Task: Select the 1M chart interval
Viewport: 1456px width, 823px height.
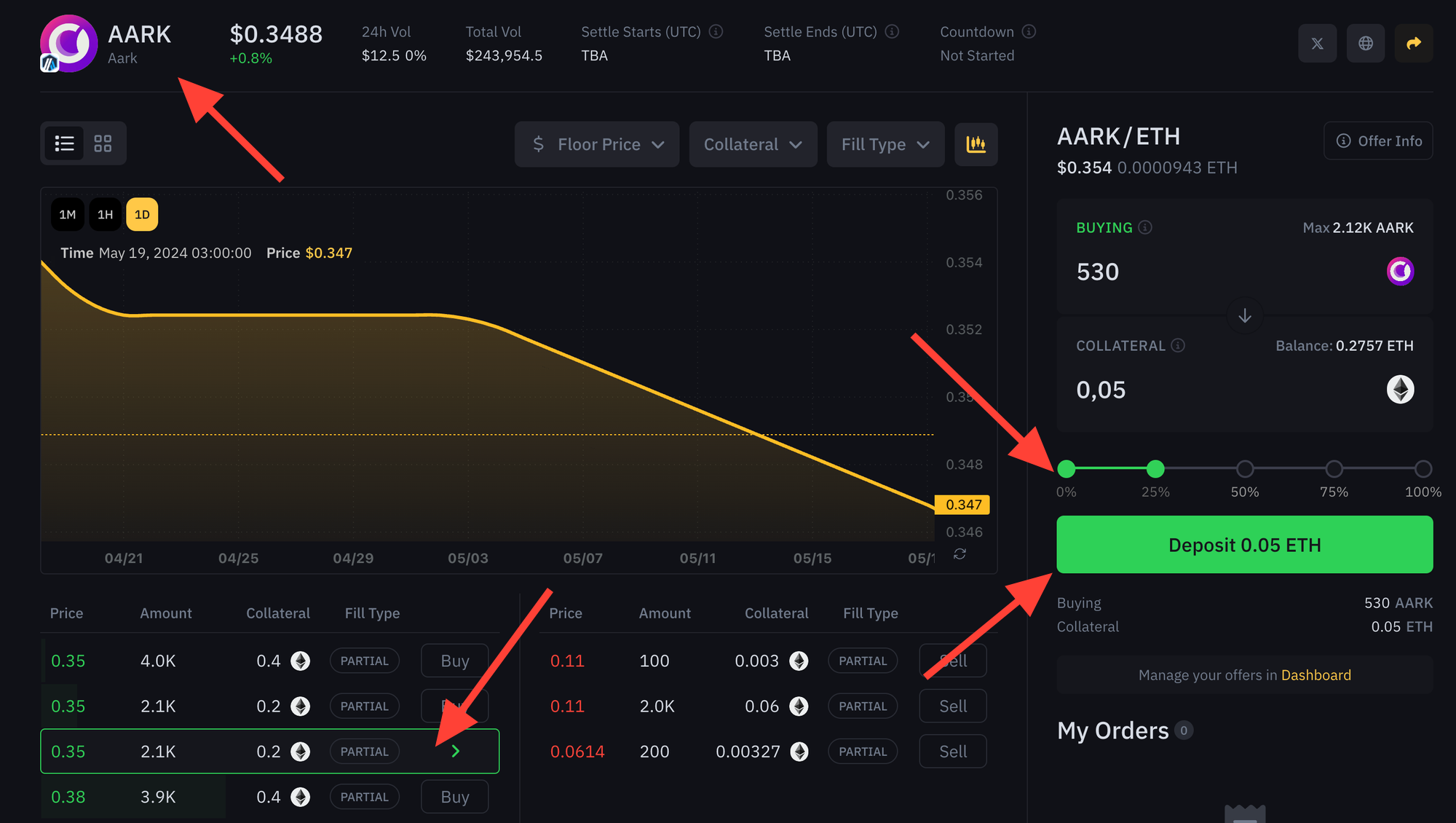Action: click(68, 215)
